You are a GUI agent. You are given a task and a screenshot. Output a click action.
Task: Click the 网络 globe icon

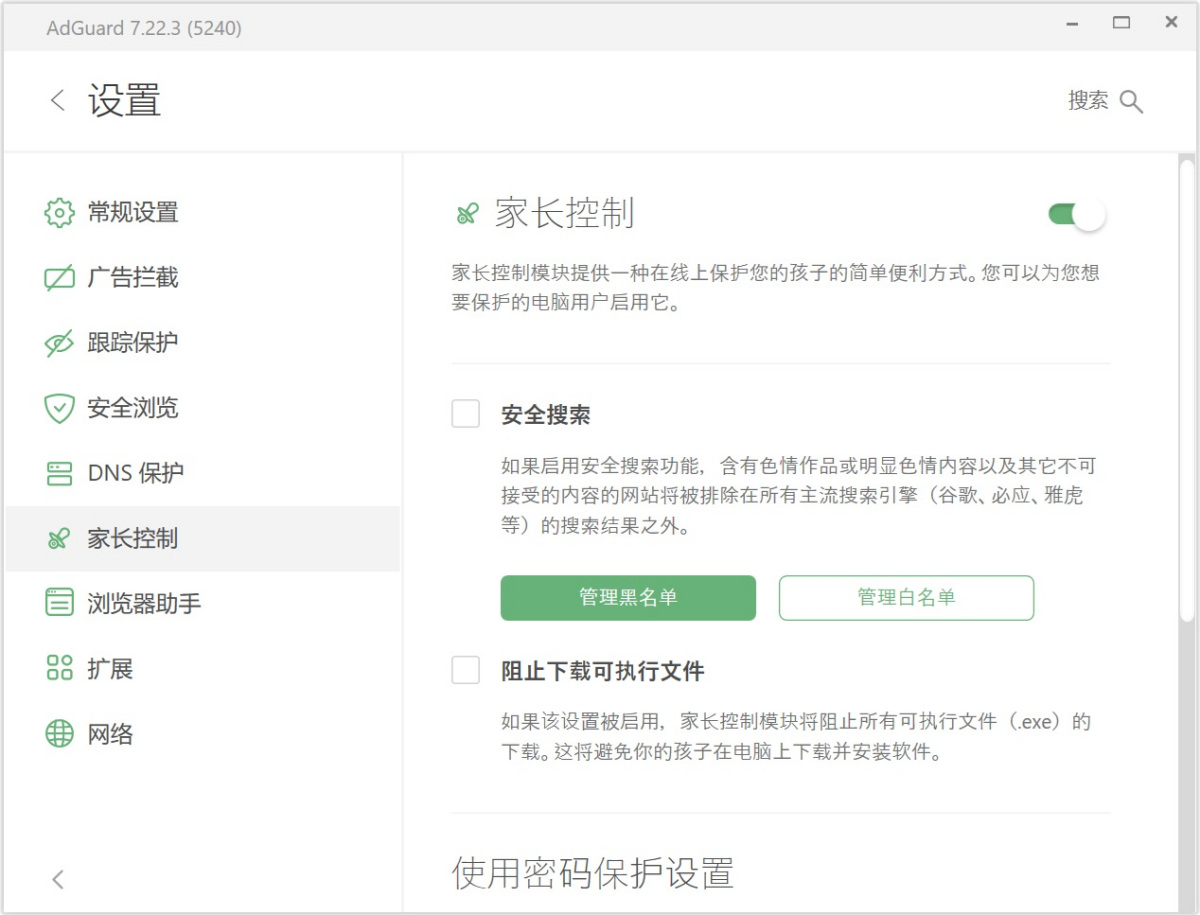click(x=60, y=734)
